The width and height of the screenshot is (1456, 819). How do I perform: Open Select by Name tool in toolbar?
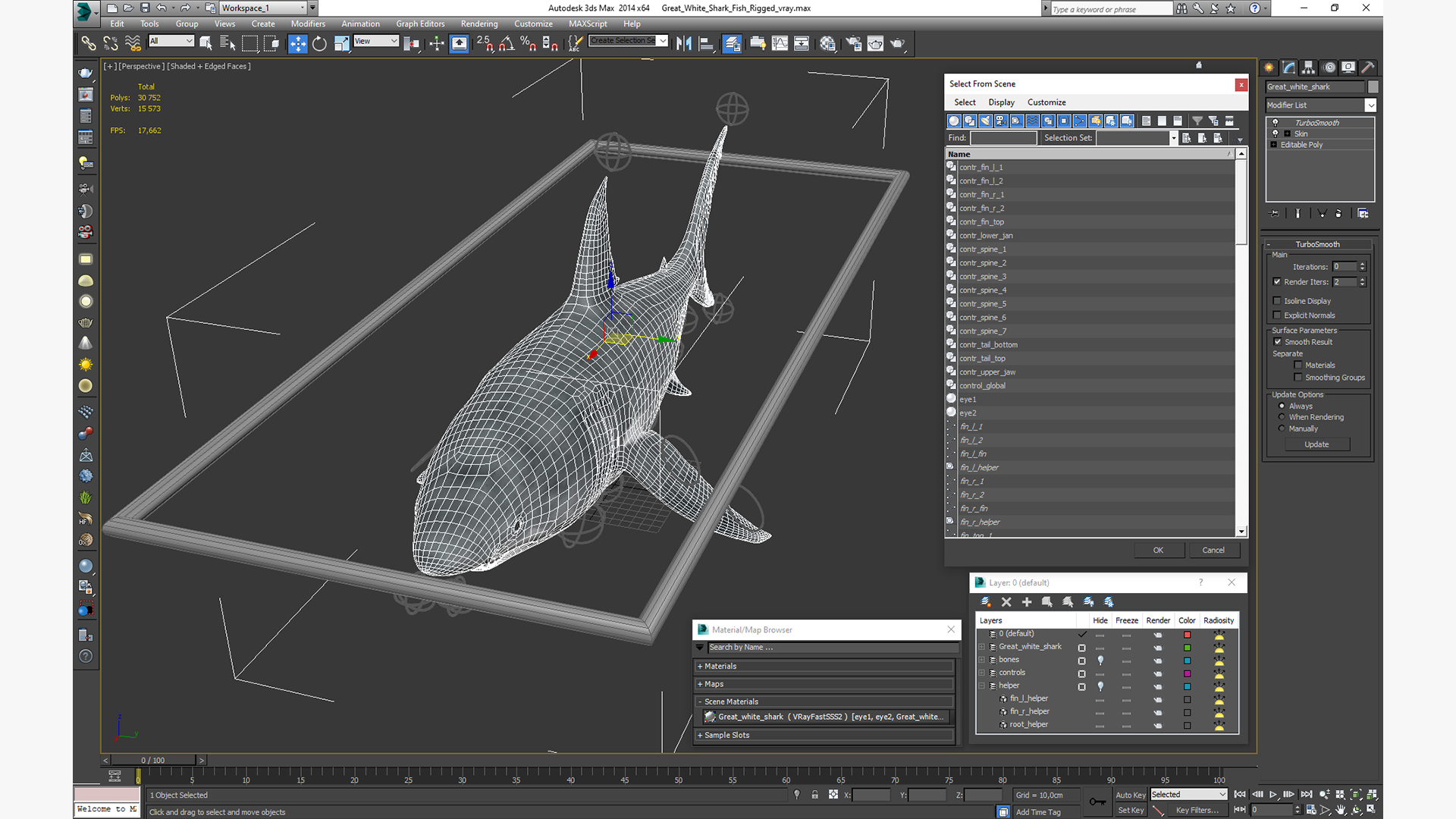[227, 44]
